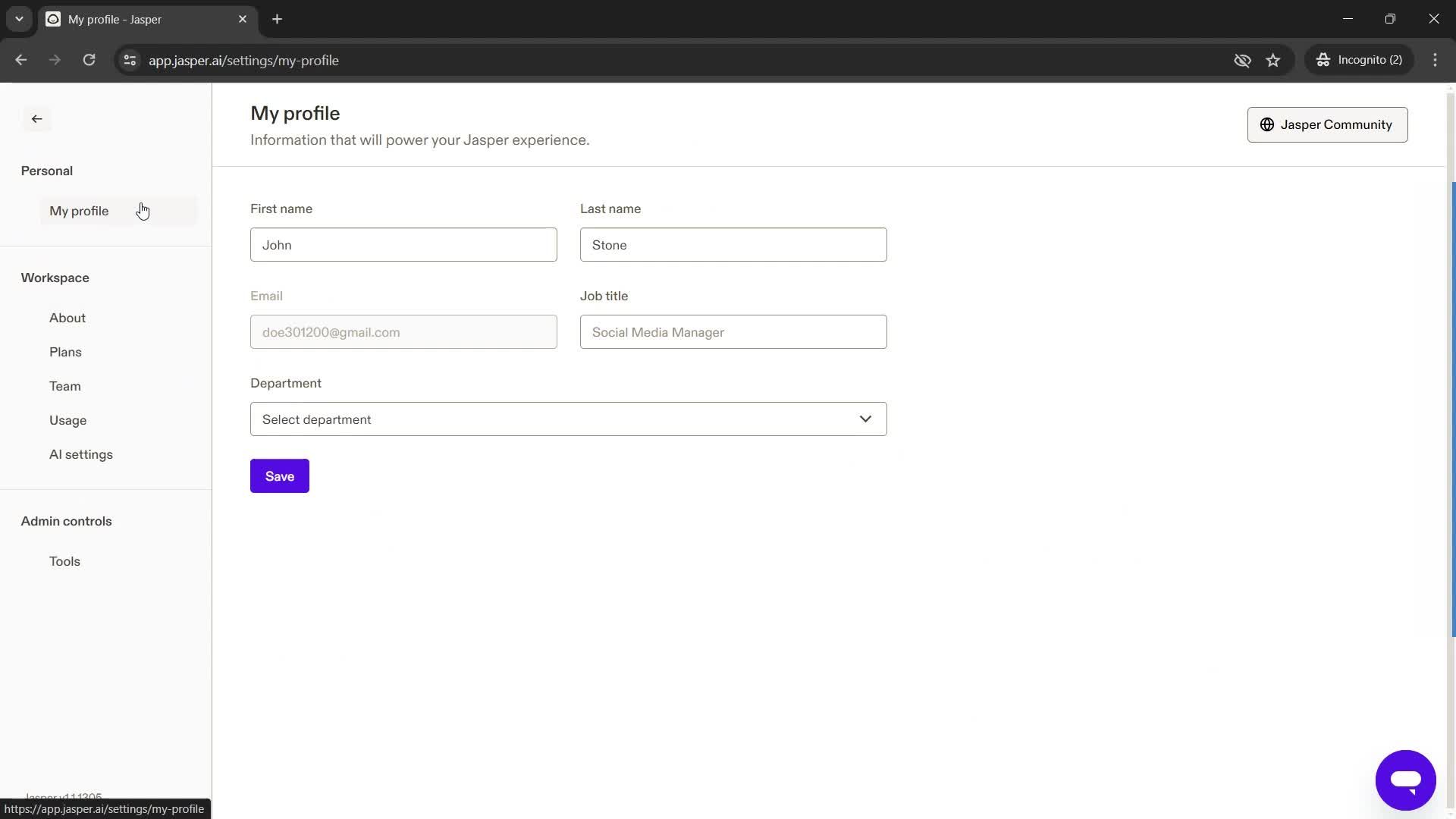Image resolution: width=1456 pixels, height=819 pixels.
Task: Select the My profile - Jasper tab
Action: (146, 19)
